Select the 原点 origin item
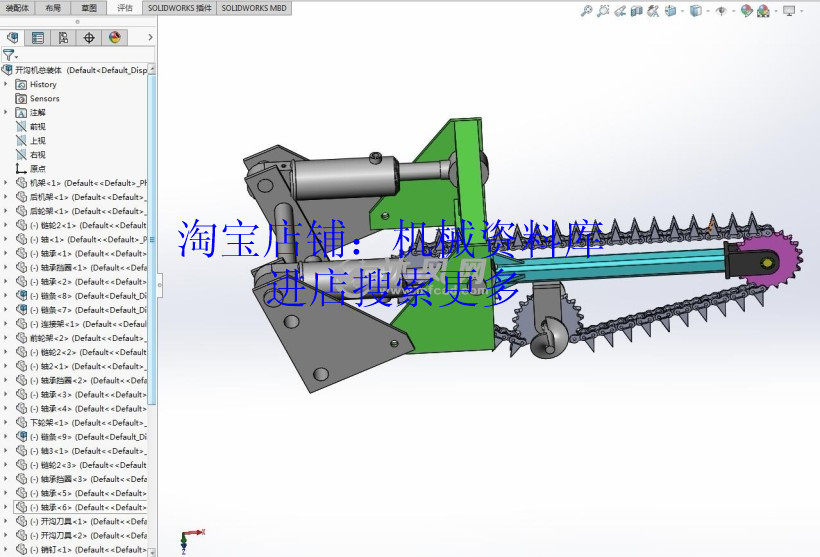Viewport: 820px width, 557px height. (x=31, y=168)
